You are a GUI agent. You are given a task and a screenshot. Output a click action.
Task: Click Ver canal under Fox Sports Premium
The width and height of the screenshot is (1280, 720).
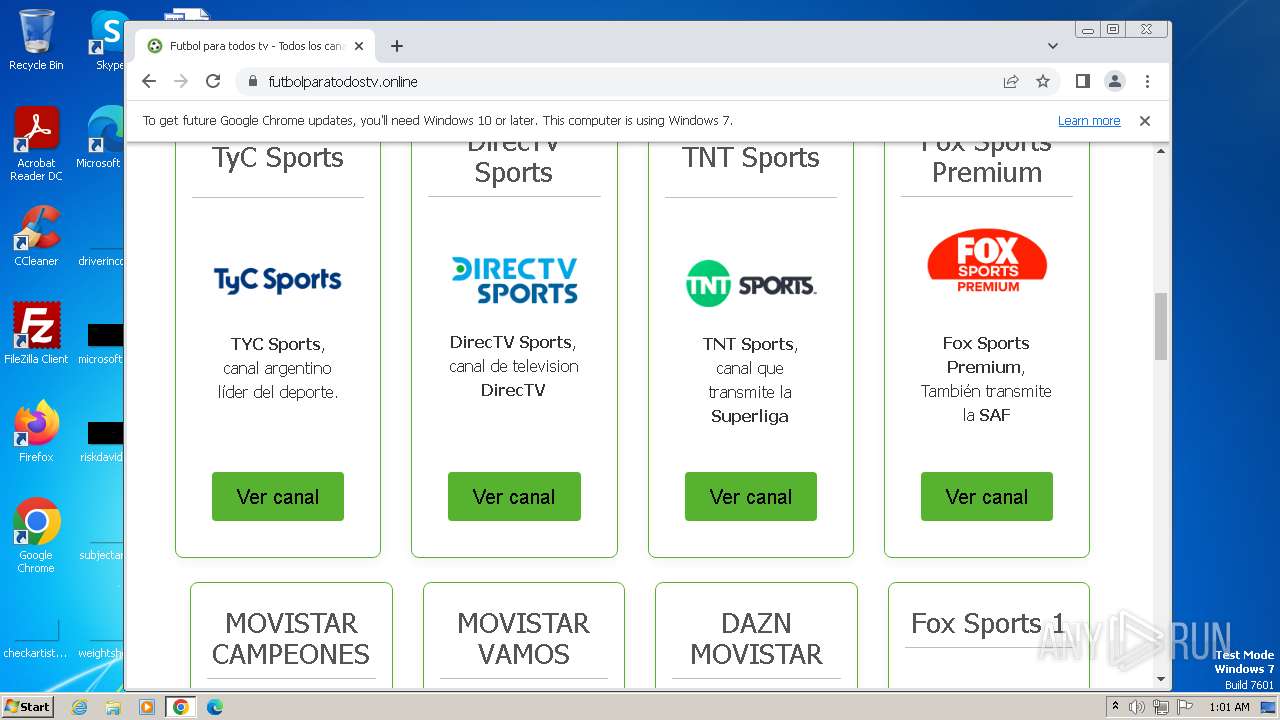tap(987, 496)
